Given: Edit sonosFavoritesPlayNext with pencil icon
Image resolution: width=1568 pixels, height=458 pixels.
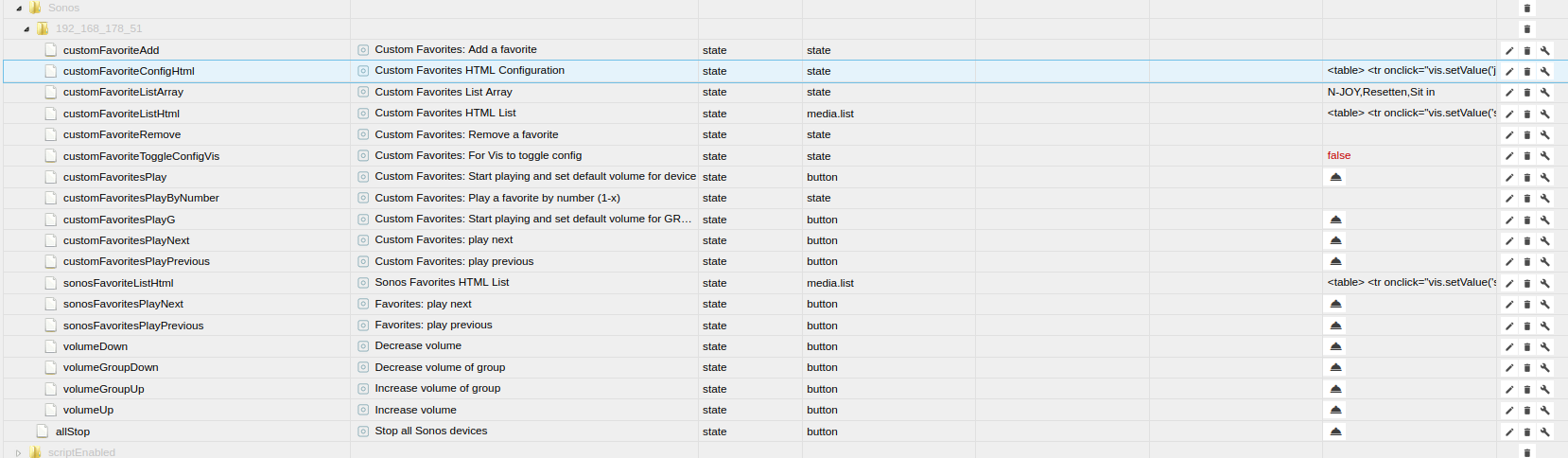Looking at the screenshot, I should tap(1509, 305).
